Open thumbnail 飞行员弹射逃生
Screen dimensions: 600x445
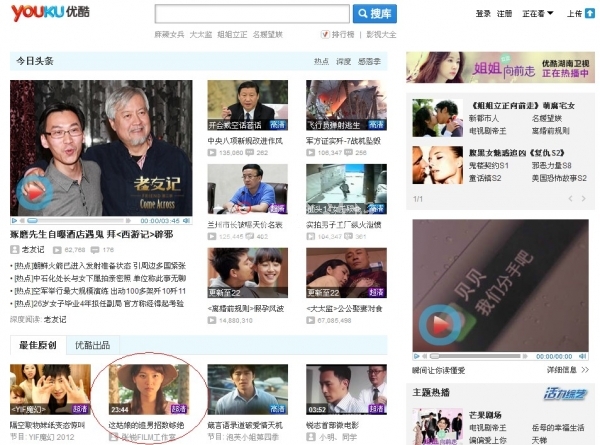coord(346,105)
